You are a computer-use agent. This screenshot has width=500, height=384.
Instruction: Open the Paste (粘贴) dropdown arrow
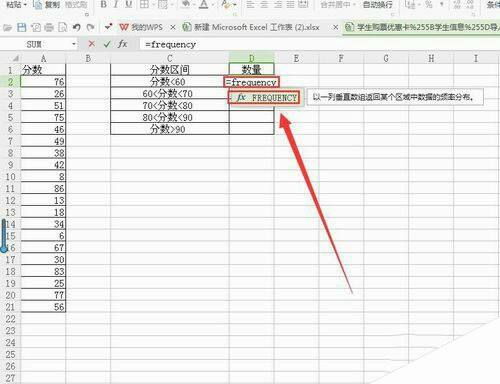(25, 6)
